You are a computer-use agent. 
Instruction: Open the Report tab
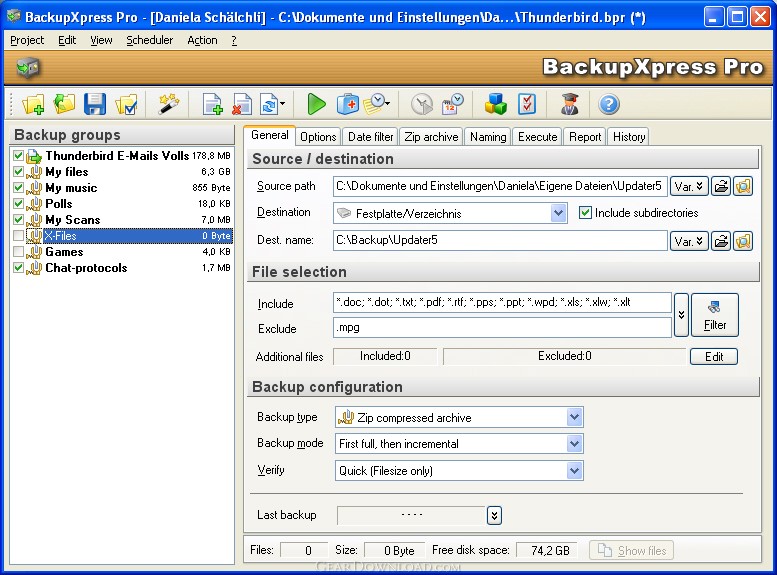click(585, 137)
